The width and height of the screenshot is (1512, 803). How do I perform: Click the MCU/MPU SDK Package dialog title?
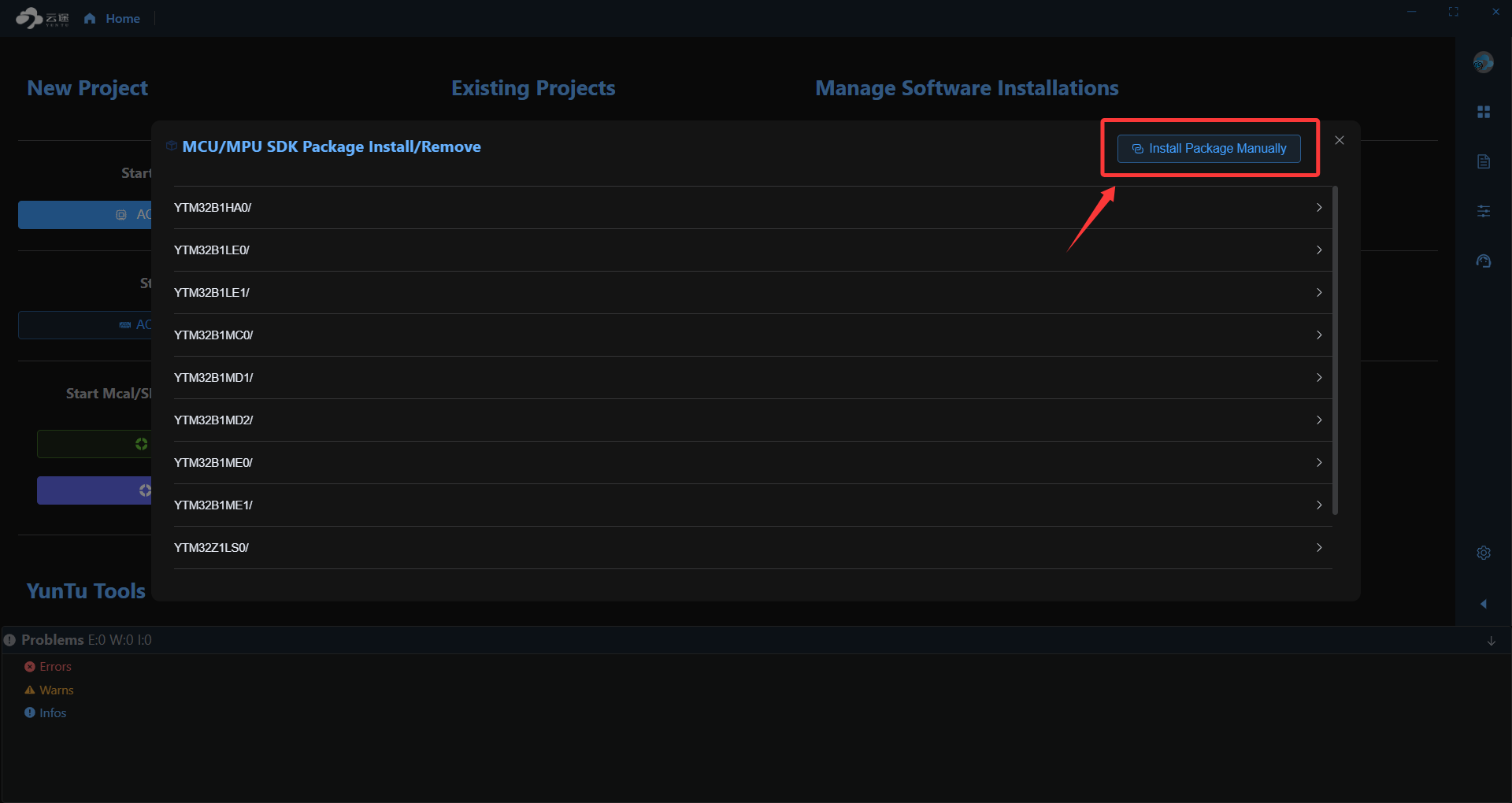[332, 147]
